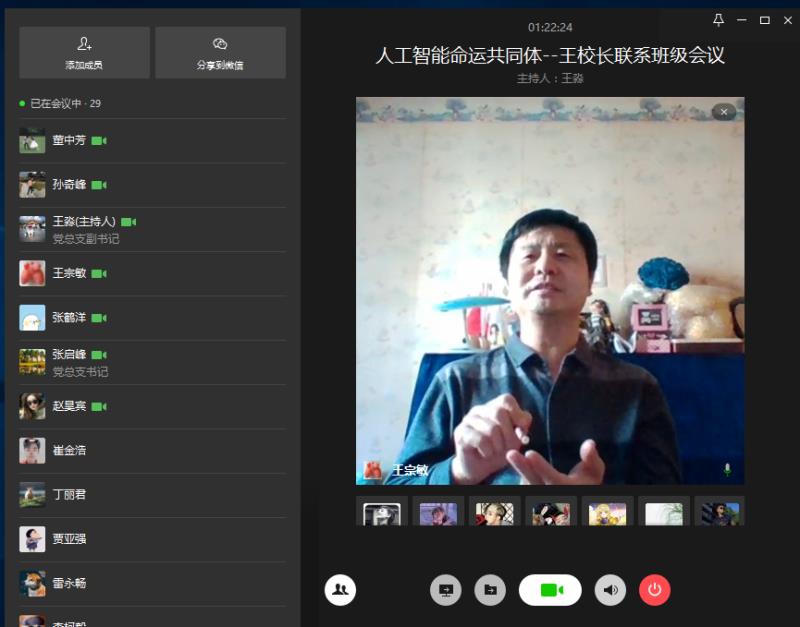The image size is (800, 627).
Task: Click camera icon beside 张鹤洋
Action: [99, 317]
